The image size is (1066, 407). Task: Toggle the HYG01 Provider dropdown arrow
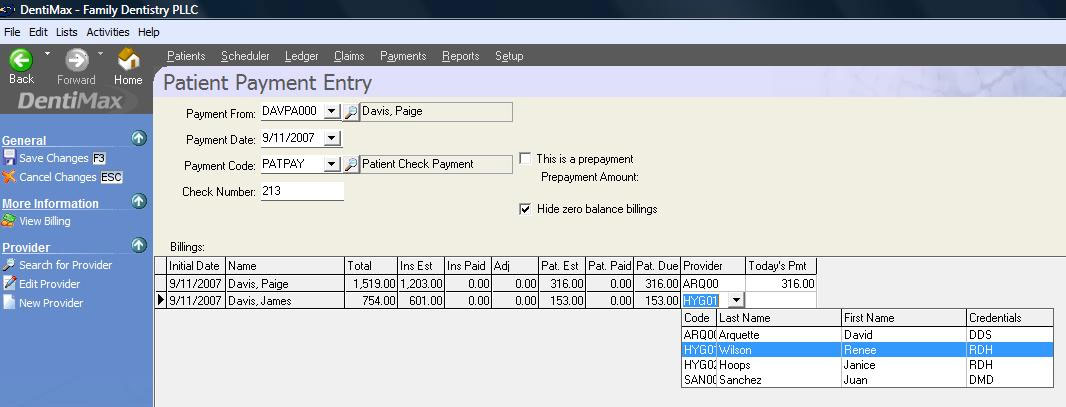pyautogui.click(x=736, y=300)
